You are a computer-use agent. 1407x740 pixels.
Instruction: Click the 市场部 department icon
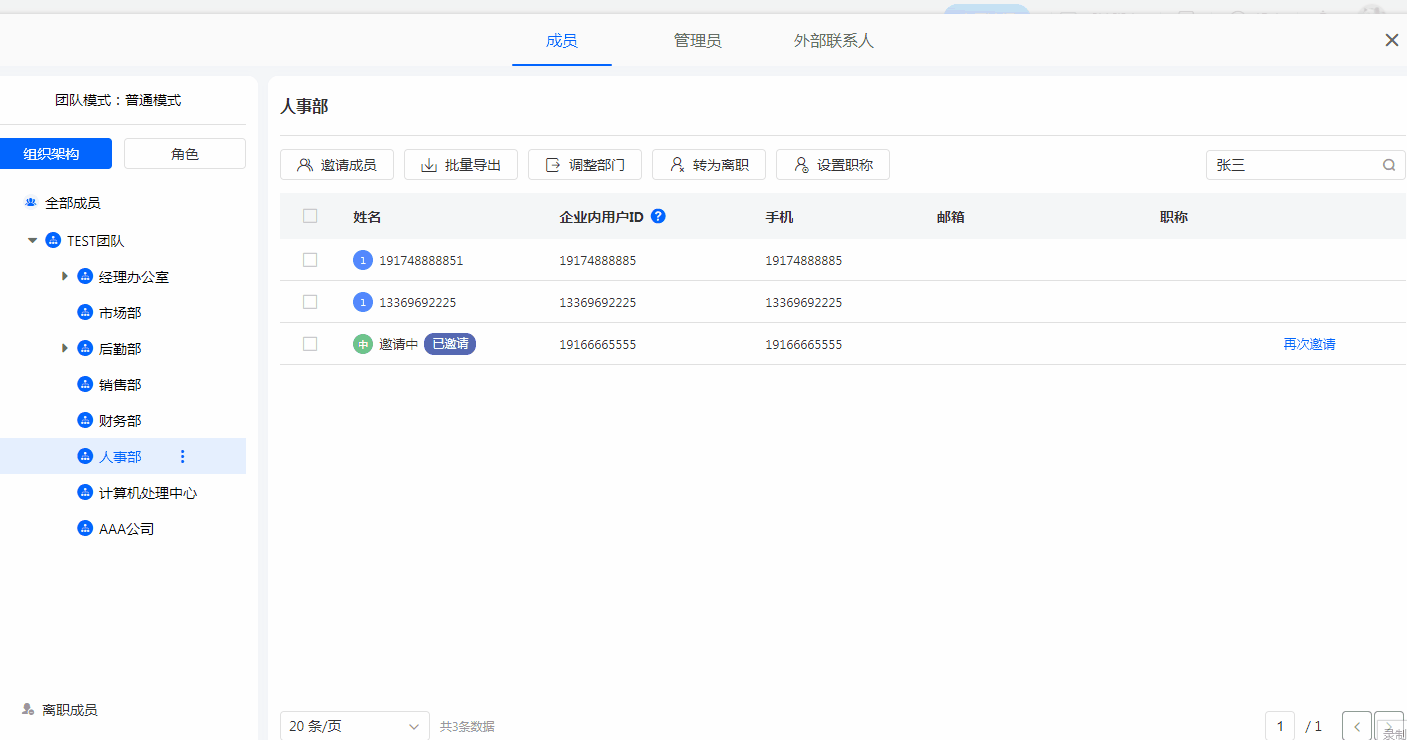[x=85, y=313]
